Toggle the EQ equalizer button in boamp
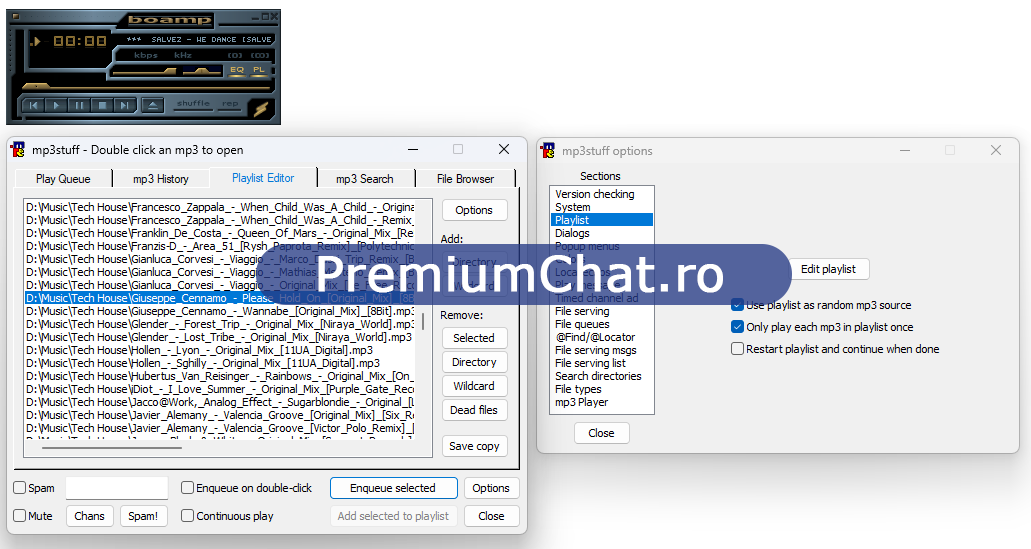Image resolution: width=1031 pixels, height=549 pixels. (x=237, y=70)
